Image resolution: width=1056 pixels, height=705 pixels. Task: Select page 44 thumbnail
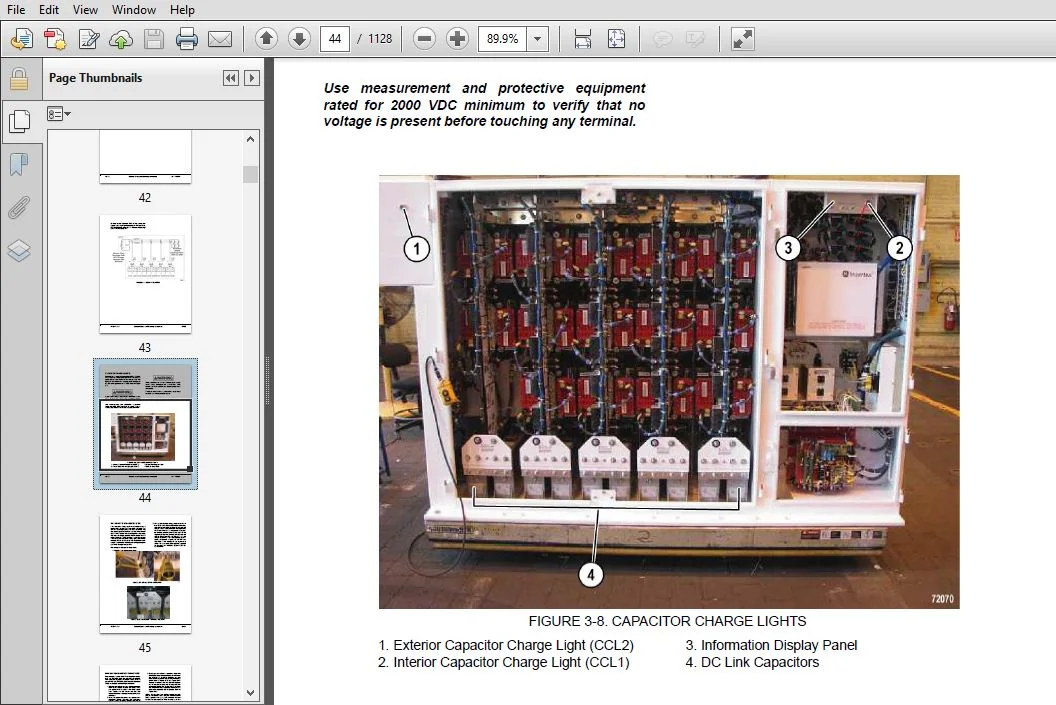pyautogui.click(x=145, y=424)
